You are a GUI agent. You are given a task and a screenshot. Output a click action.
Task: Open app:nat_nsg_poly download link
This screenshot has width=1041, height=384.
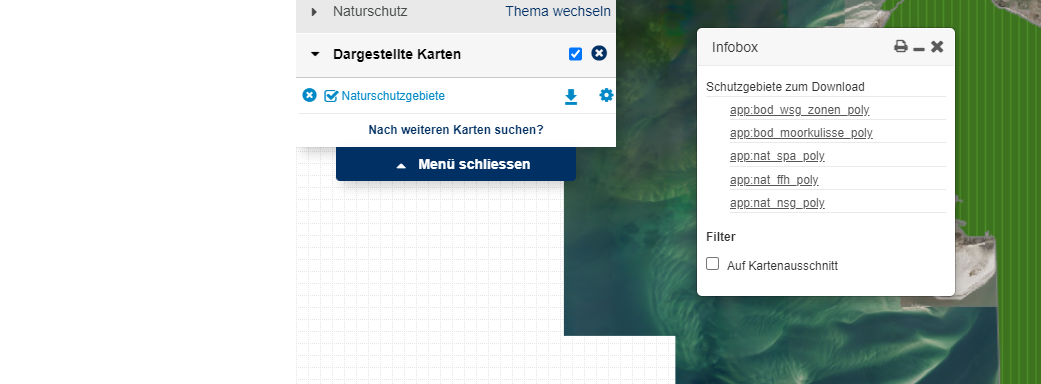pos(777,203)
